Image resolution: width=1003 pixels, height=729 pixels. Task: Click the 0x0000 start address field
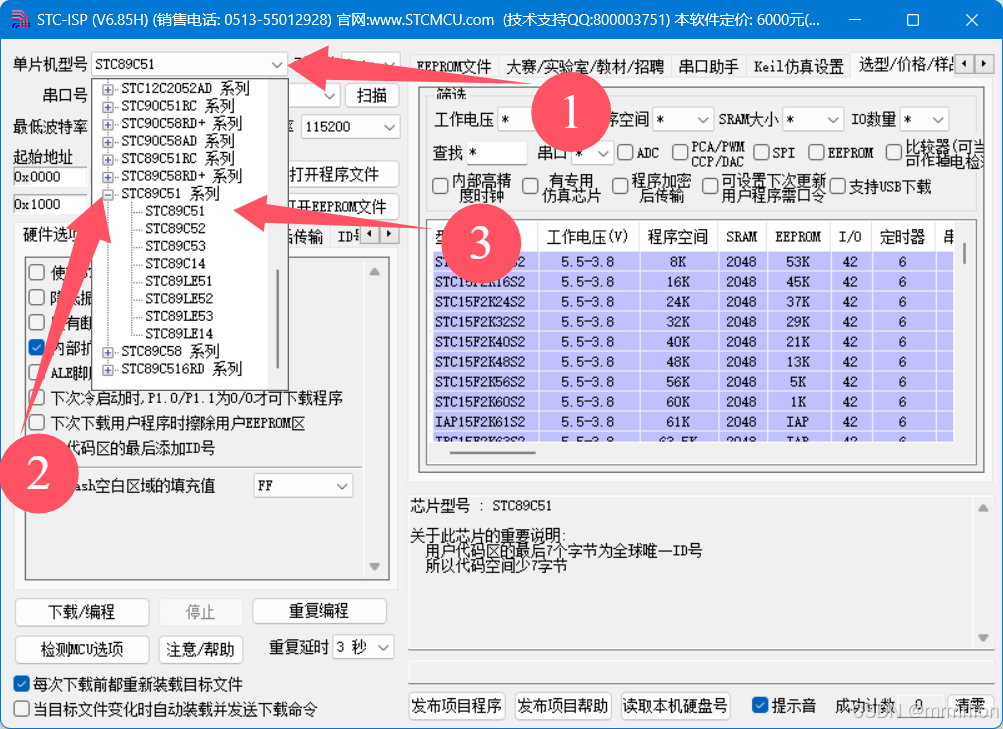pyautogui.click(x=50, y=177)
